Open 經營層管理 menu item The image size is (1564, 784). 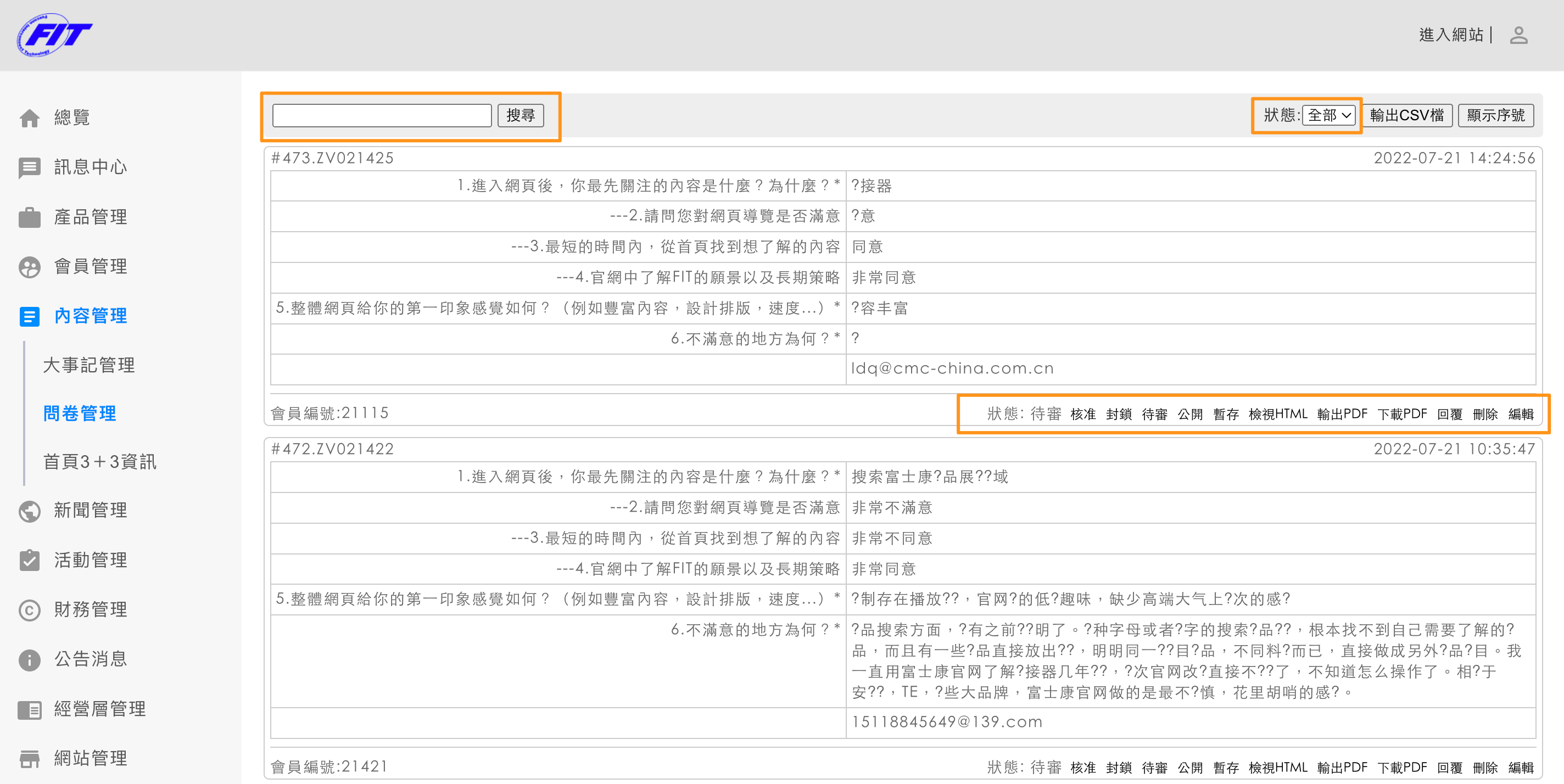pos(99,709)
